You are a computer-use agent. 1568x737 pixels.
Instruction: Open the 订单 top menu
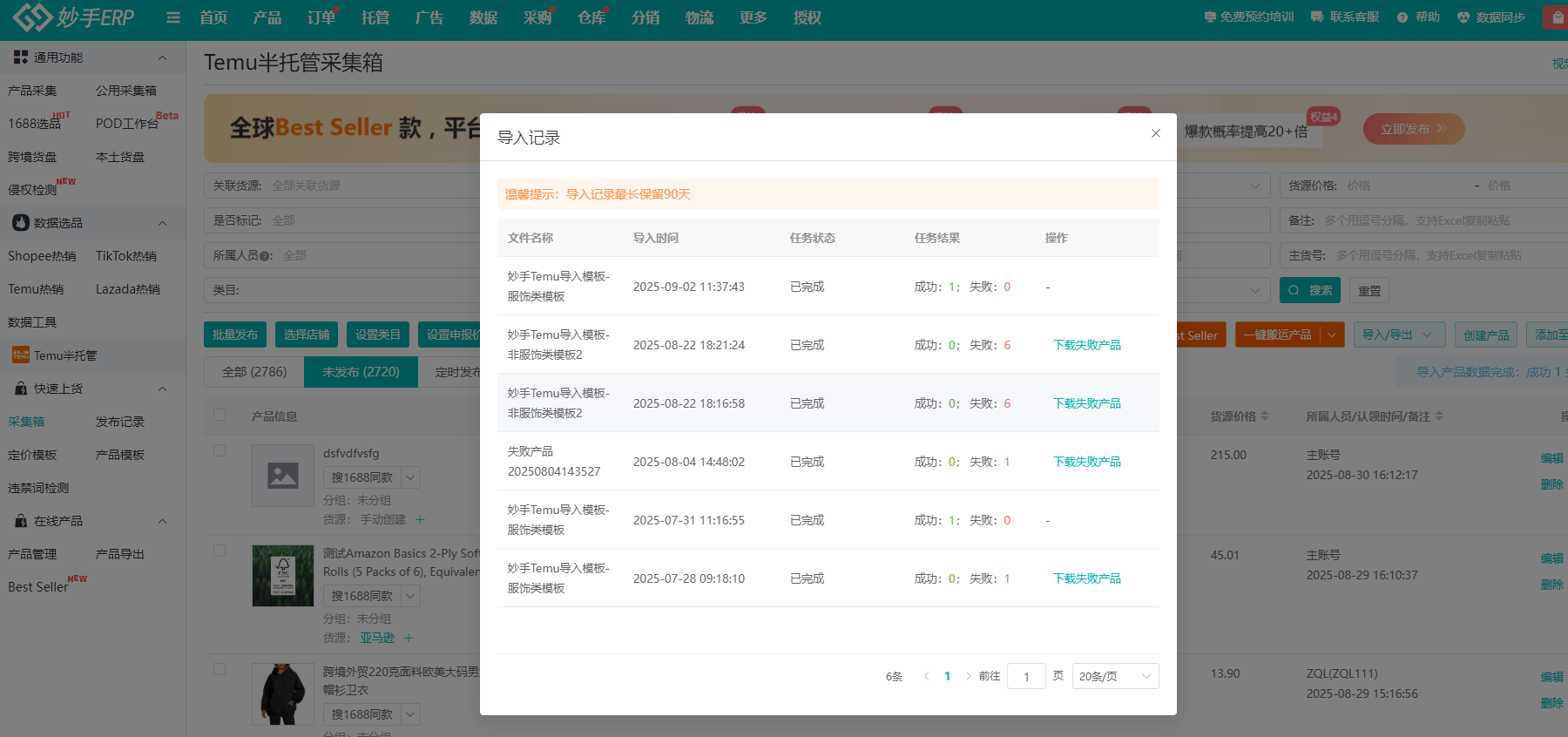(x=321, y=17)
